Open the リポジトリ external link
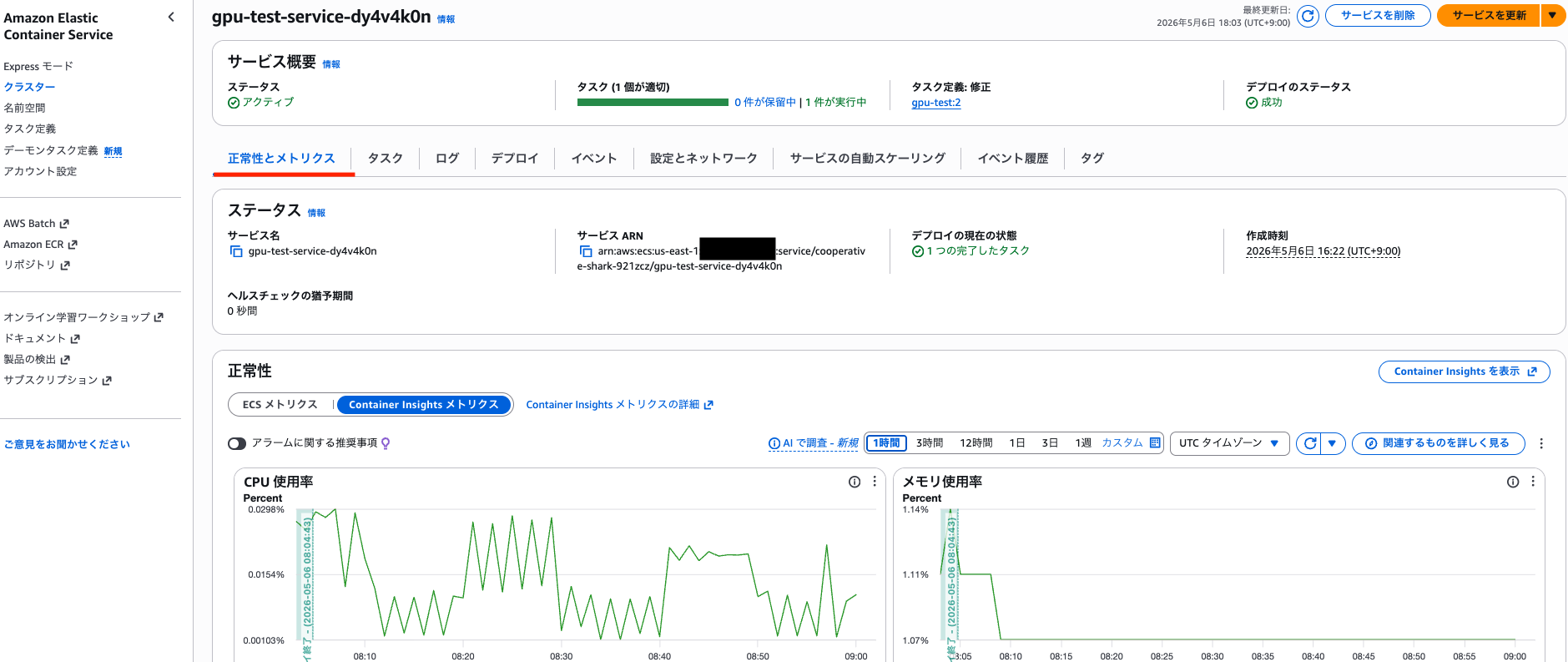1568x662 pixels. (x=37, y=265)
